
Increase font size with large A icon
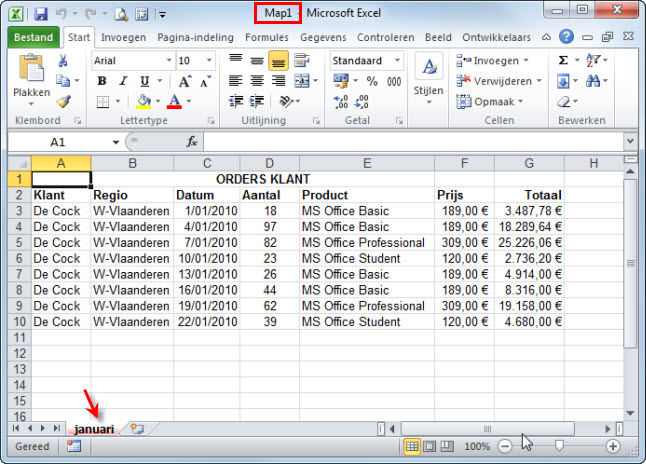tap(184, 81)
